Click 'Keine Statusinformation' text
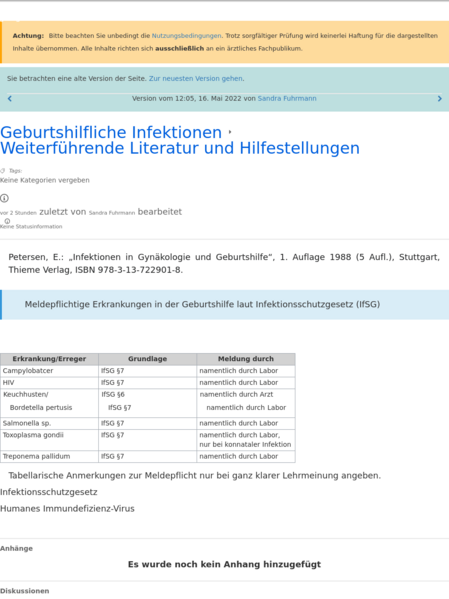Screen dimensions: 449x599 31,227
